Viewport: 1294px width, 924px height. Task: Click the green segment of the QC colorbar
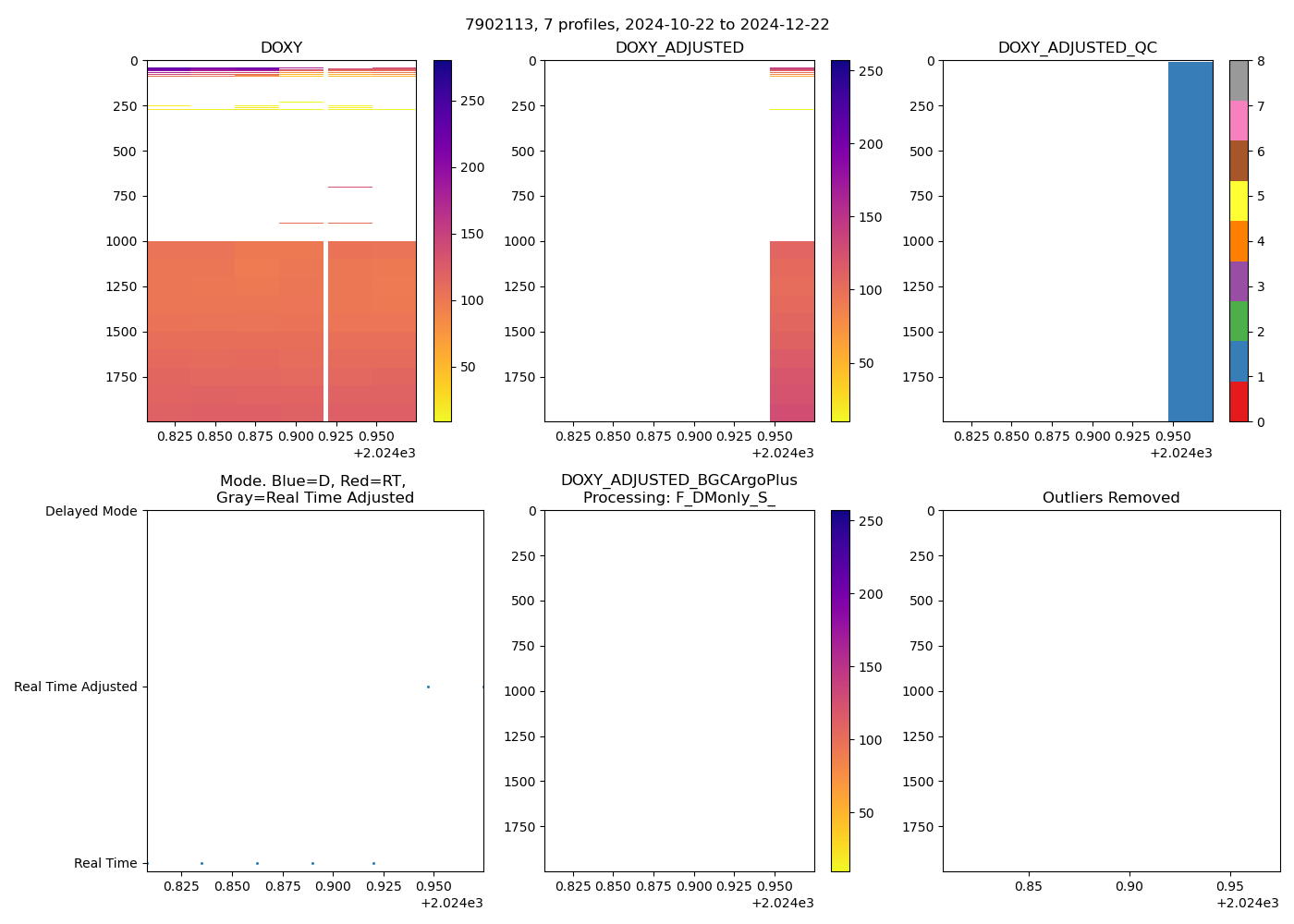pyautogui.click(x=1239, y=322)
